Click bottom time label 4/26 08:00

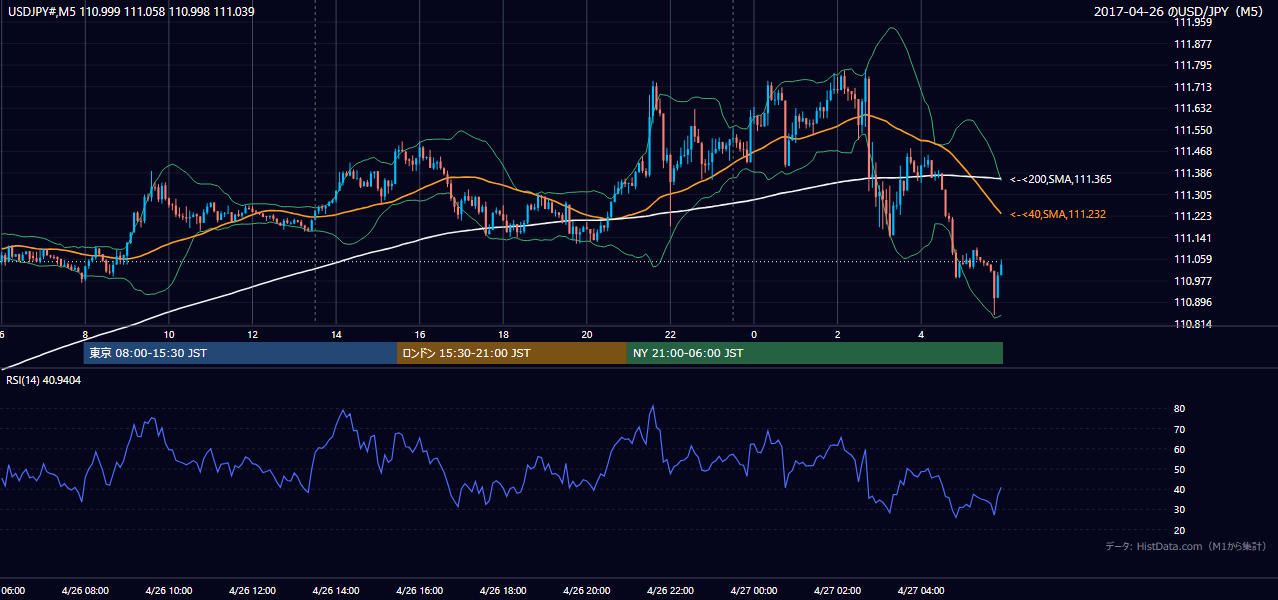[84, 590]
